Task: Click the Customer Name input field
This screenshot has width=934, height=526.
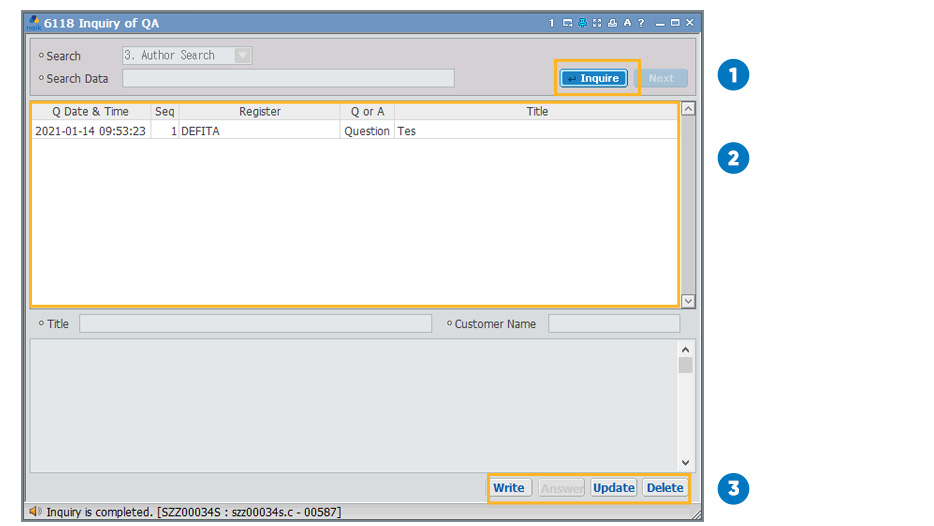Action: point(613,324)
